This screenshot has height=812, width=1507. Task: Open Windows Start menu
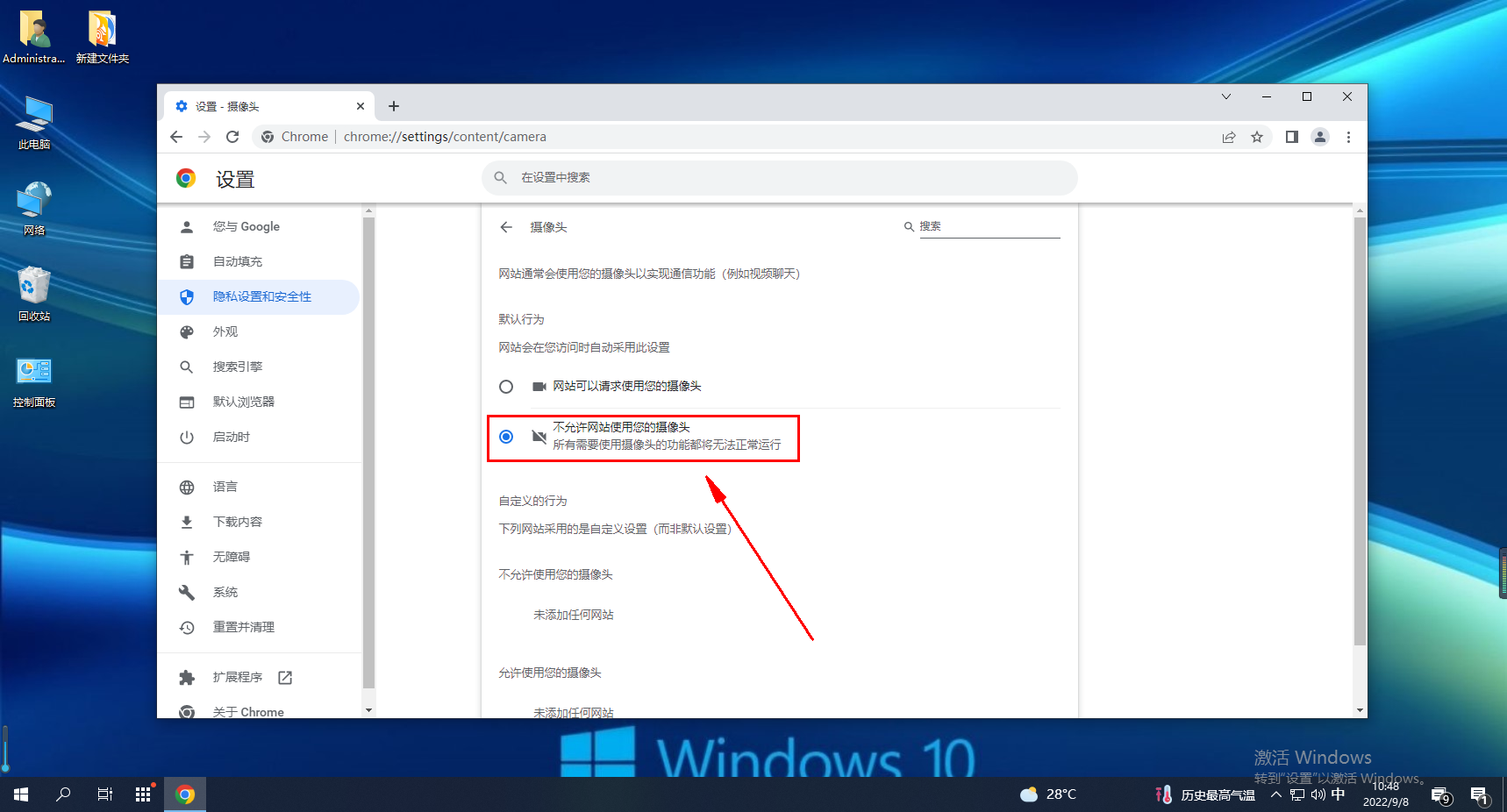pyautogui.click(x=21, y=794)
